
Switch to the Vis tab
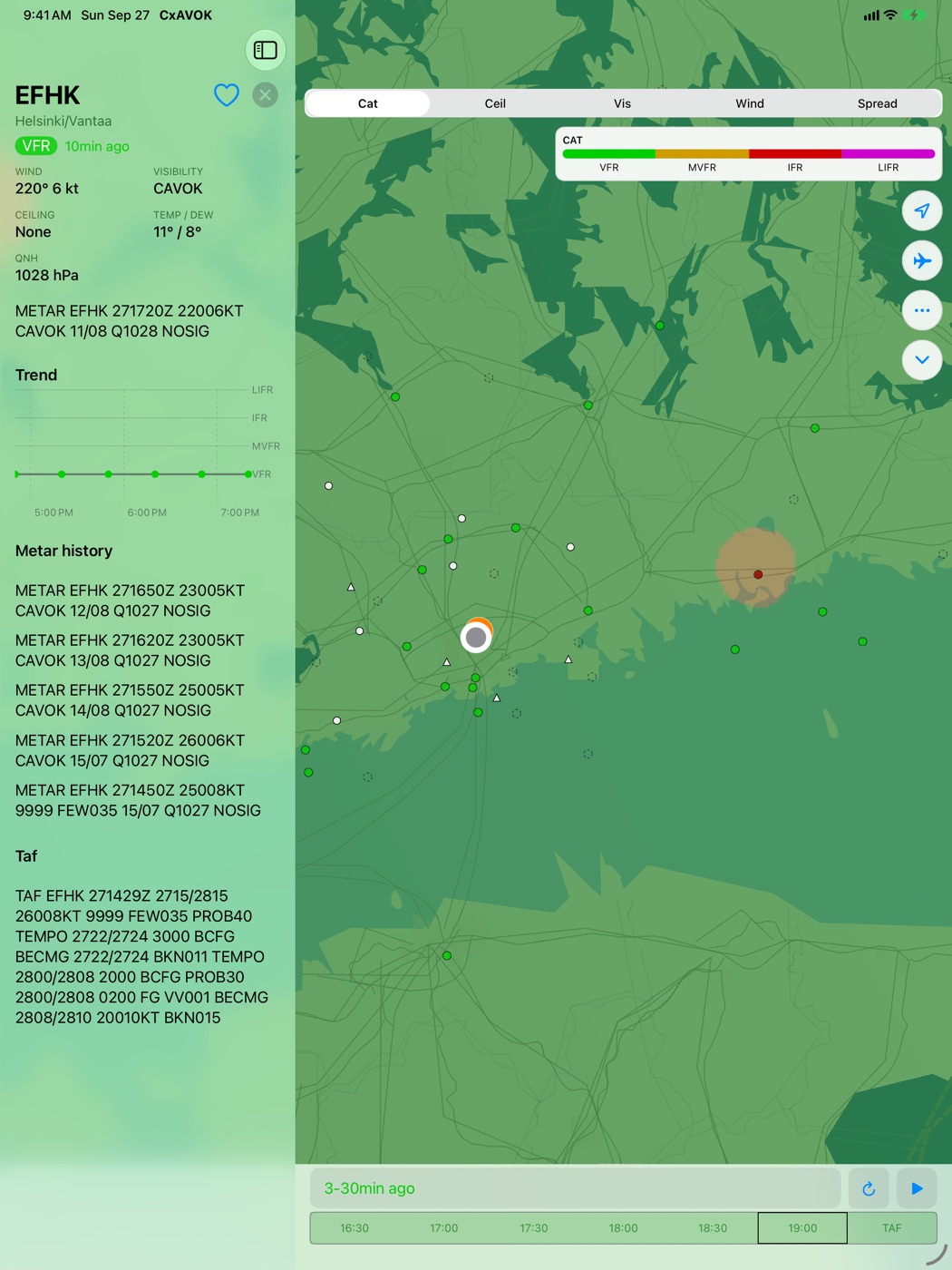click(x=622, y=103)
